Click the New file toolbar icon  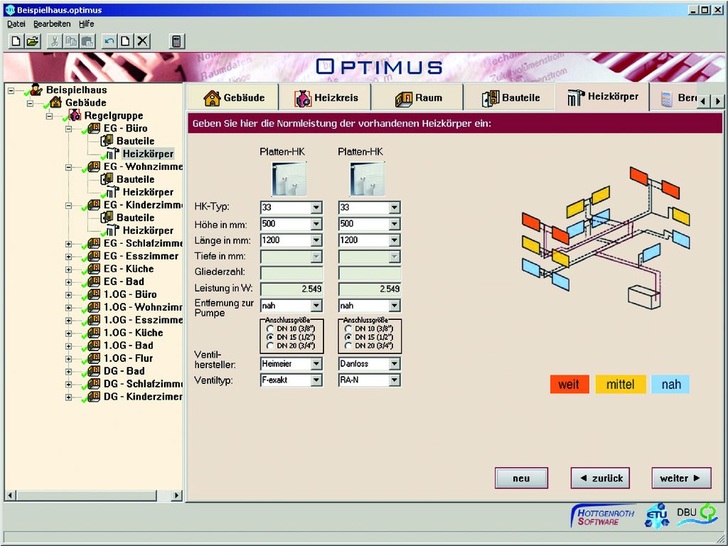[16, 41]
